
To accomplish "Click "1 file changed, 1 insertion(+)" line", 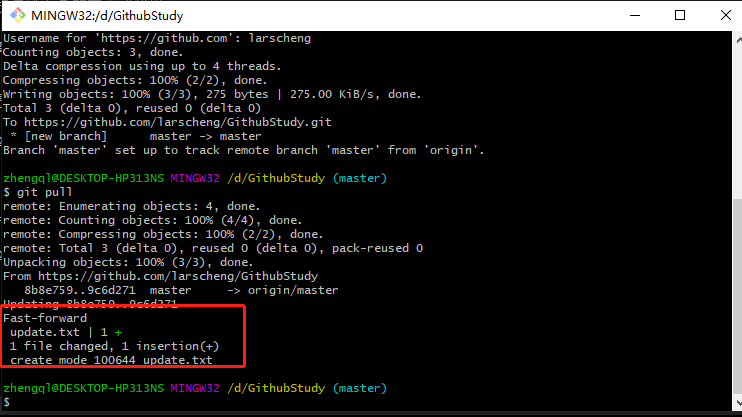I will coord(114,346).
